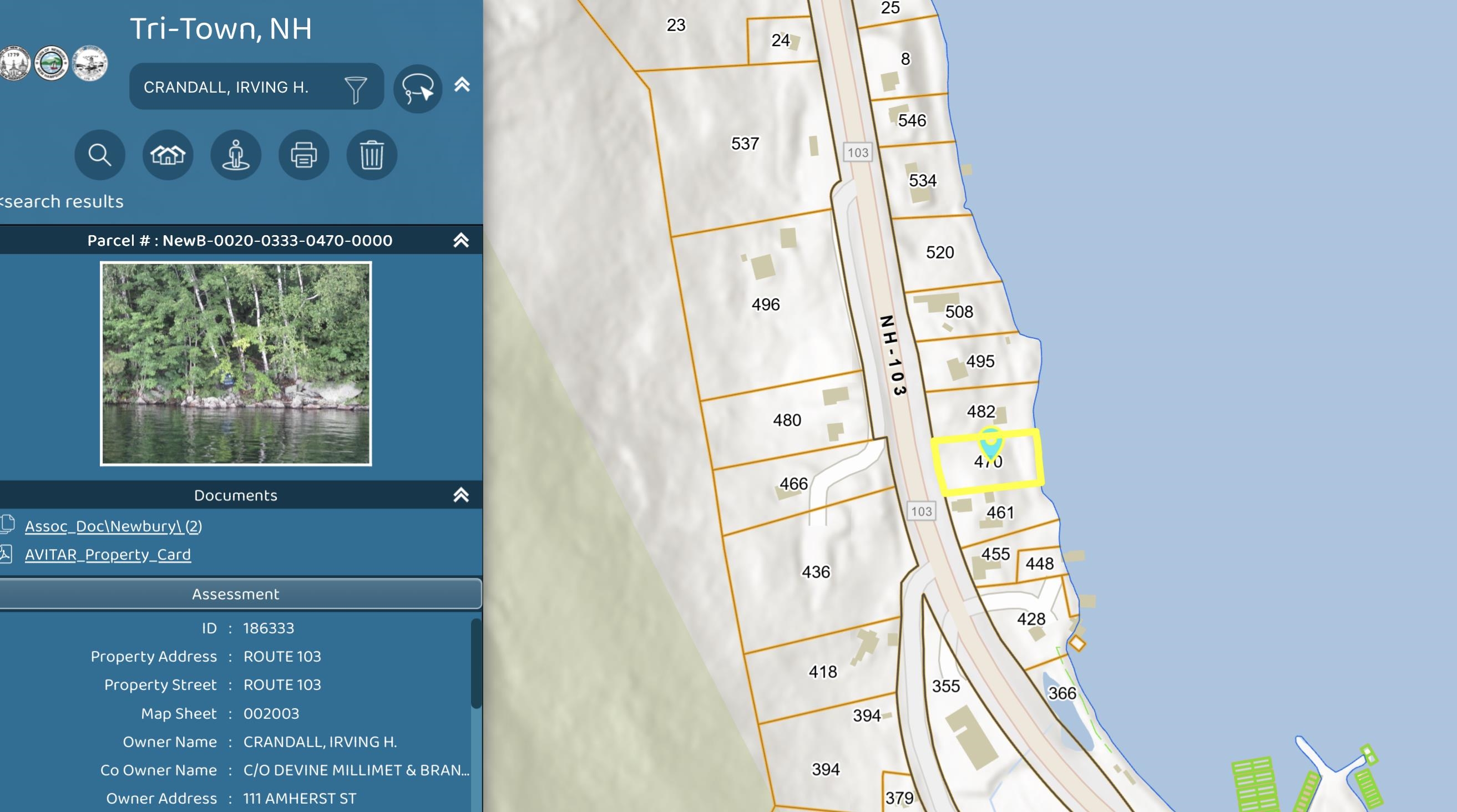Select parcel 482 on the map
The height and width of the screenshot is (812, 1457).
point(980,411)
